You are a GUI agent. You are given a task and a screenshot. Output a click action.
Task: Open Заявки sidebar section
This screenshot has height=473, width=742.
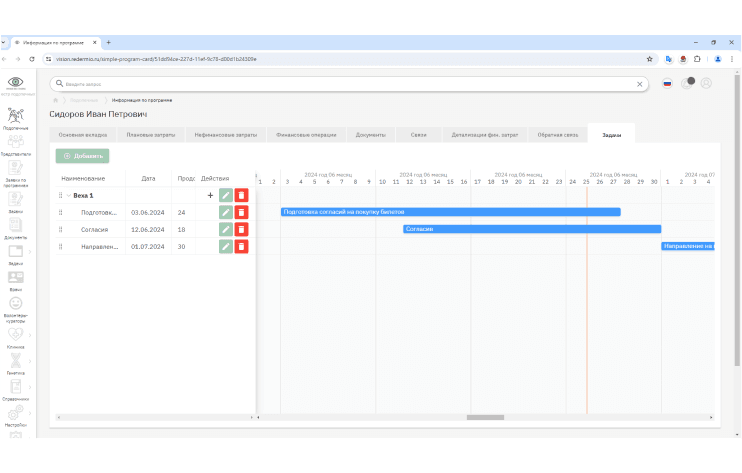tap(16, 202)
